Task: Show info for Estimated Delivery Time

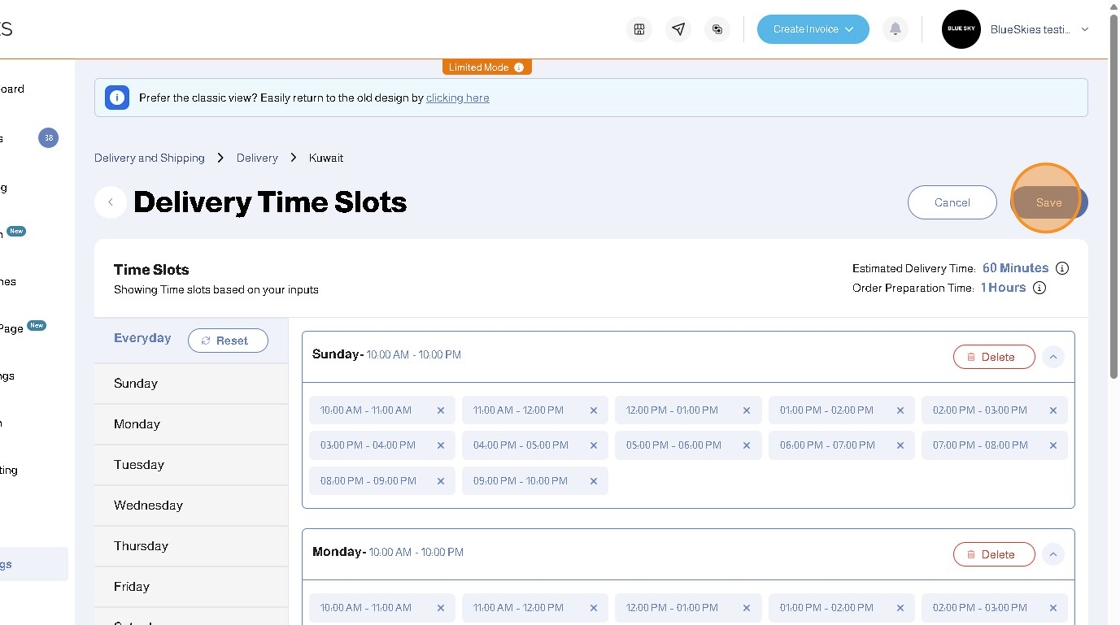Action: tap(1062, 269)
